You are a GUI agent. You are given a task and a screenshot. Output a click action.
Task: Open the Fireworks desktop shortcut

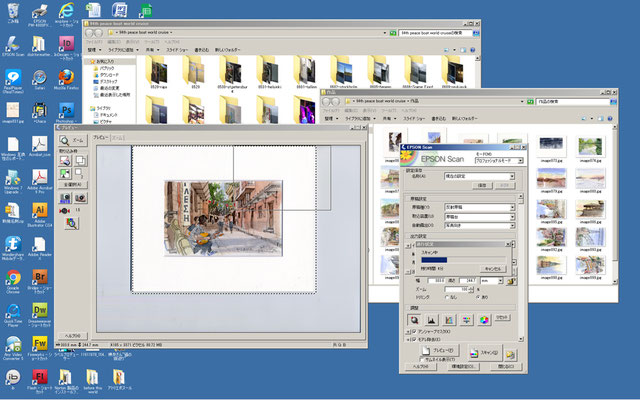click(40, 348)
